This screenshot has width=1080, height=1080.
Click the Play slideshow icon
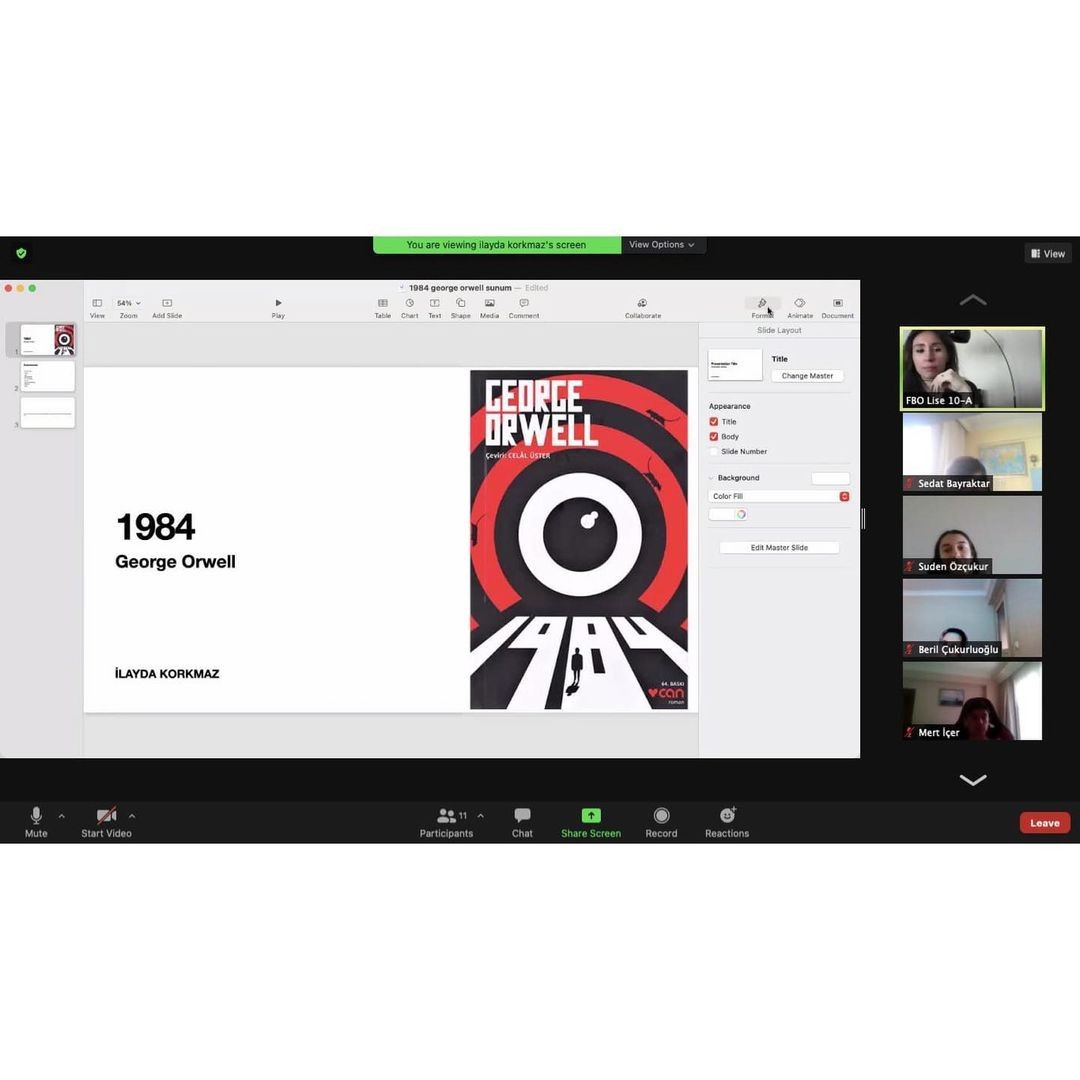278,303
